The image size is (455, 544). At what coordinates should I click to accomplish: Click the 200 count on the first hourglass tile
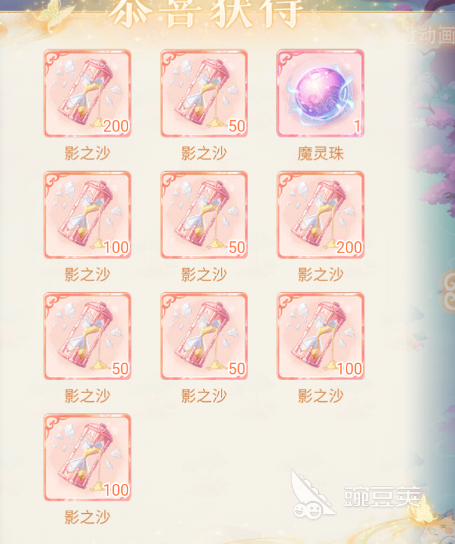click(116, 127)
